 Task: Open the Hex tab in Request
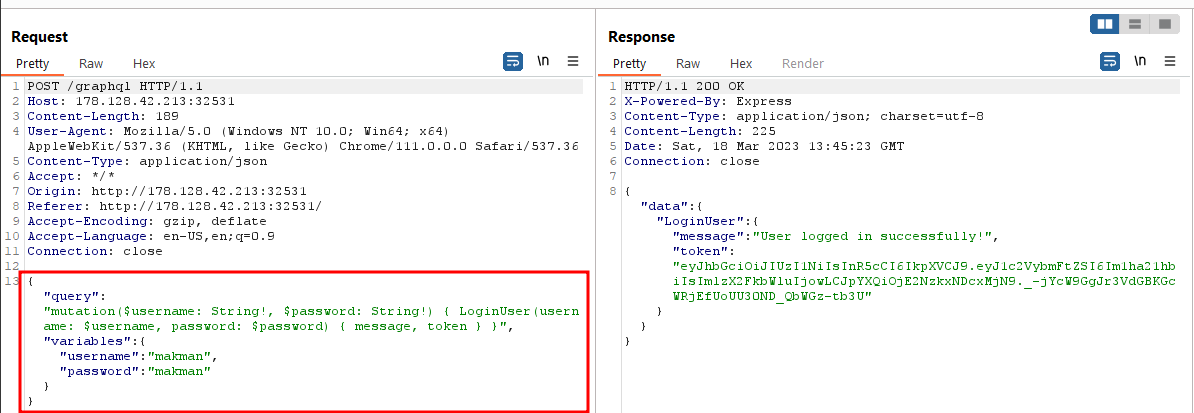pos(144,63)
